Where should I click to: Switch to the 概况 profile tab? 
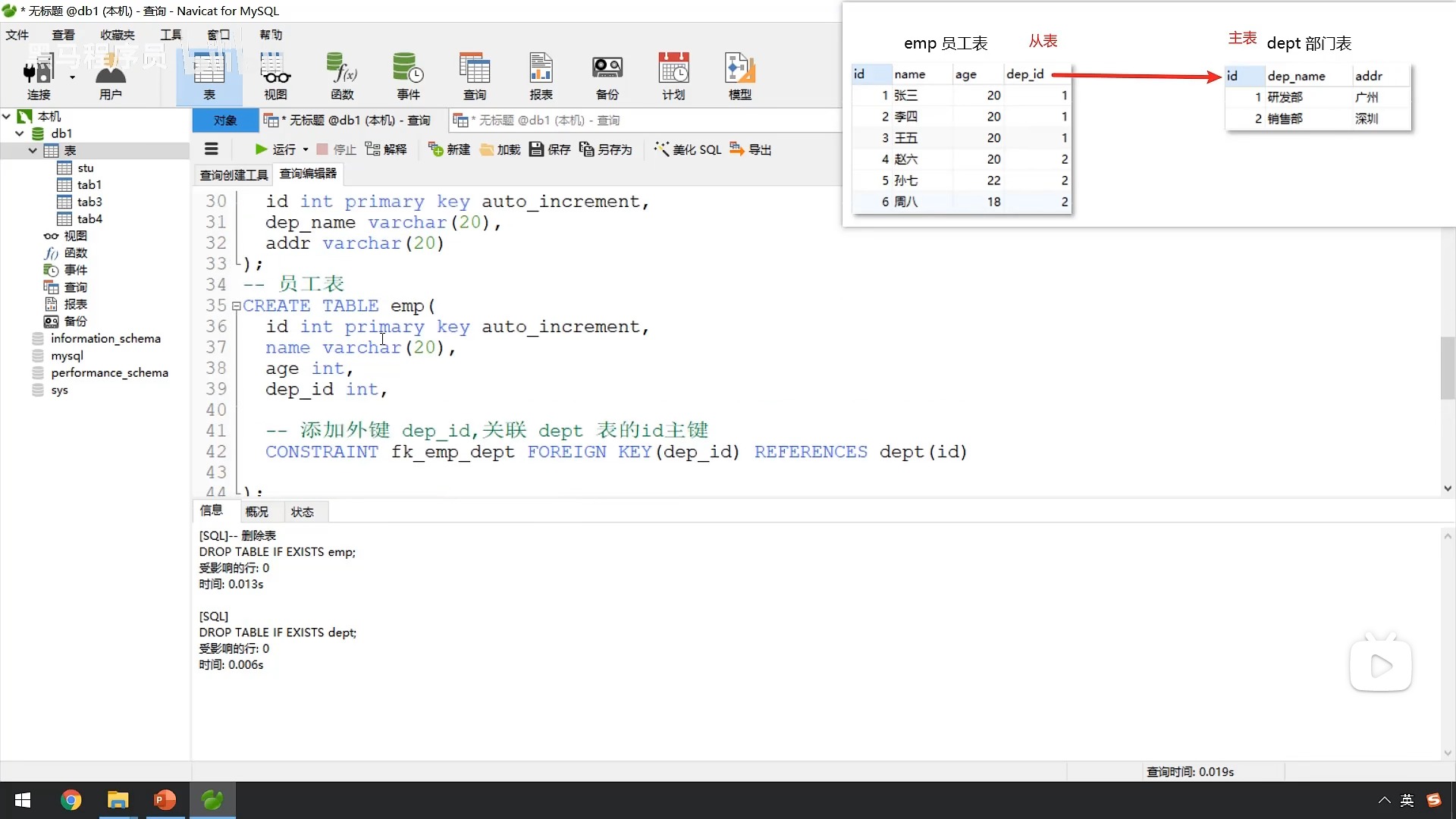coord(256,512)
